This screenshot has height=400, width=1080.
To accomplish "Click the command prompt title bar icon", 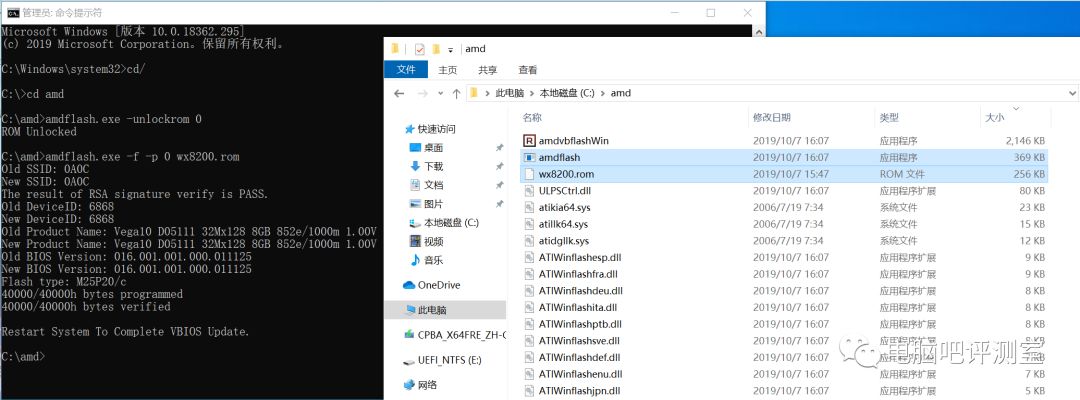I will point(12,12).
